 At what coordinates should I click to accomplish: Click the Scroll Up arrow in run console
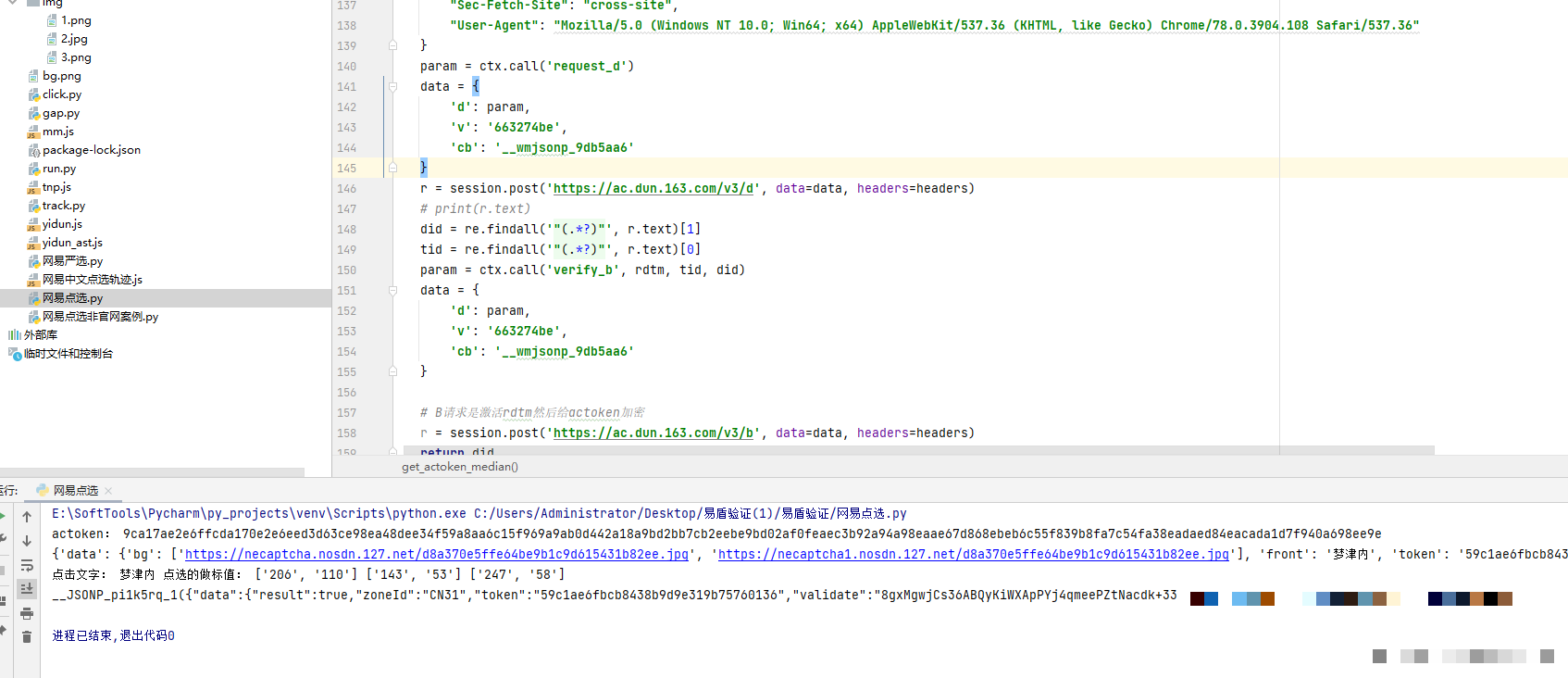pos(27,517)
